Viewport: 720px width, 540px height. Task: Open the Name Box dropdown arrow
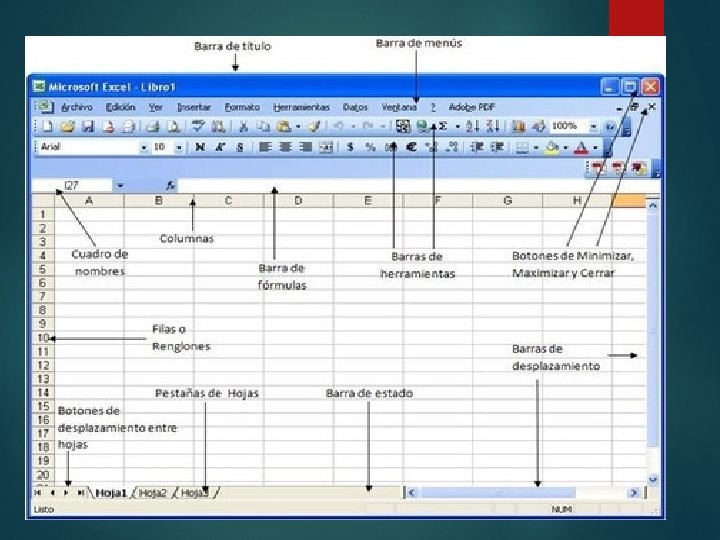pyautogui.click(x=120, y=186)
